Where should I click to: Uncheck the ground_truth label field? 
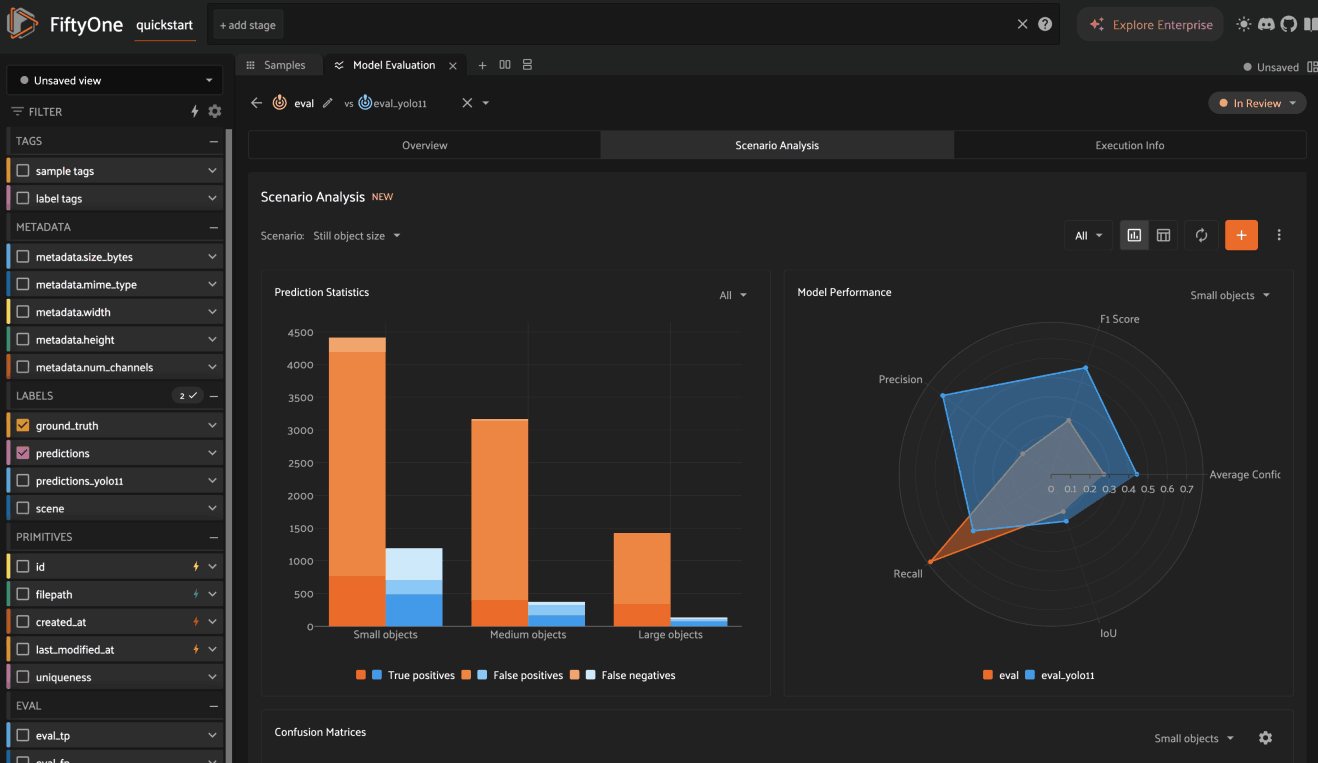pos(23,425)
